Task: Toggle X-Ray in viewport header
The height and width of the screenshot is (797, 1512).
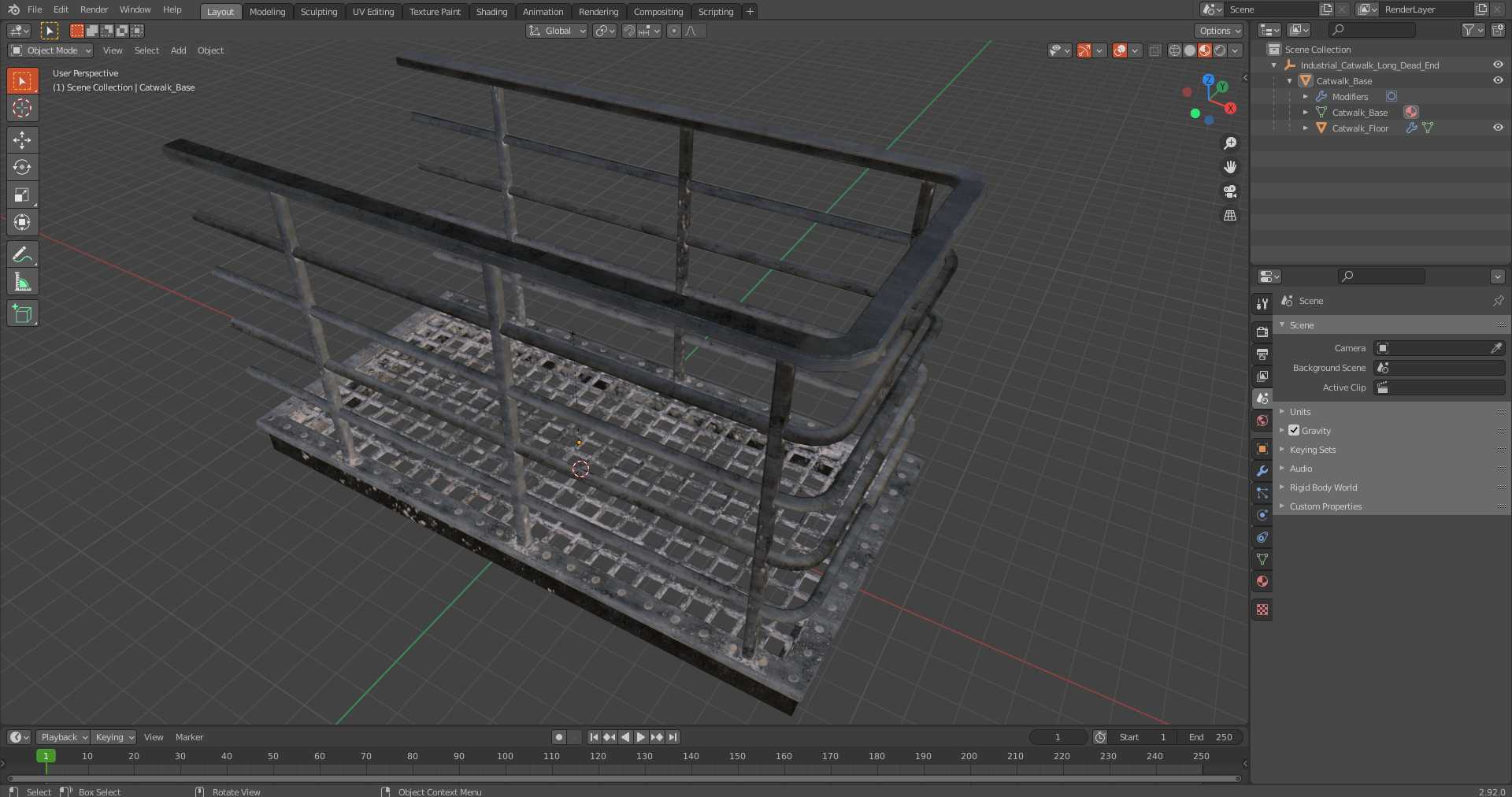Action: (x=1154, y=50)
